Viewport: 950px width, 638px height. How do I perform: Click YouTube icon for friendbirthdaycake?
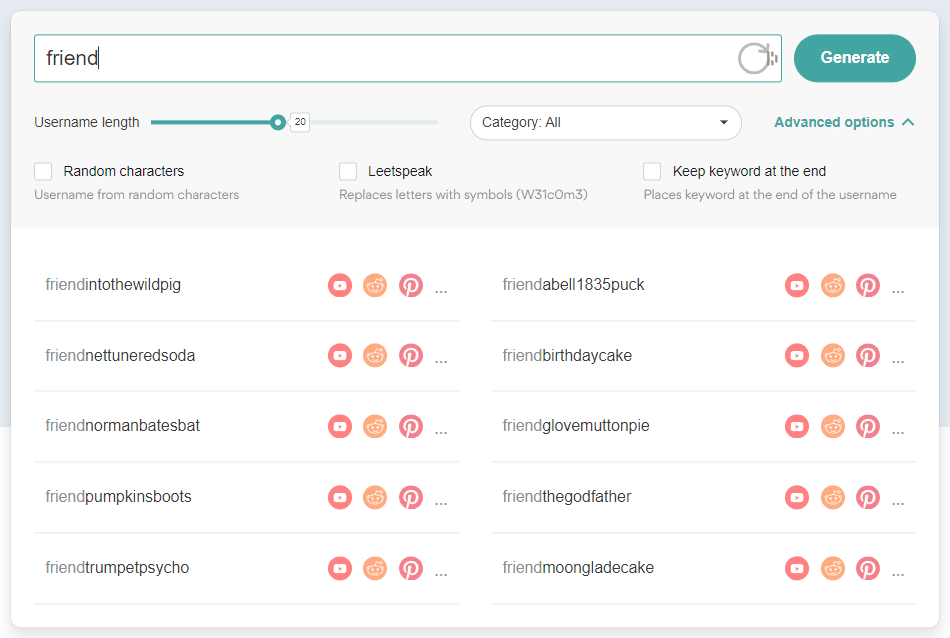click(797, 356)
